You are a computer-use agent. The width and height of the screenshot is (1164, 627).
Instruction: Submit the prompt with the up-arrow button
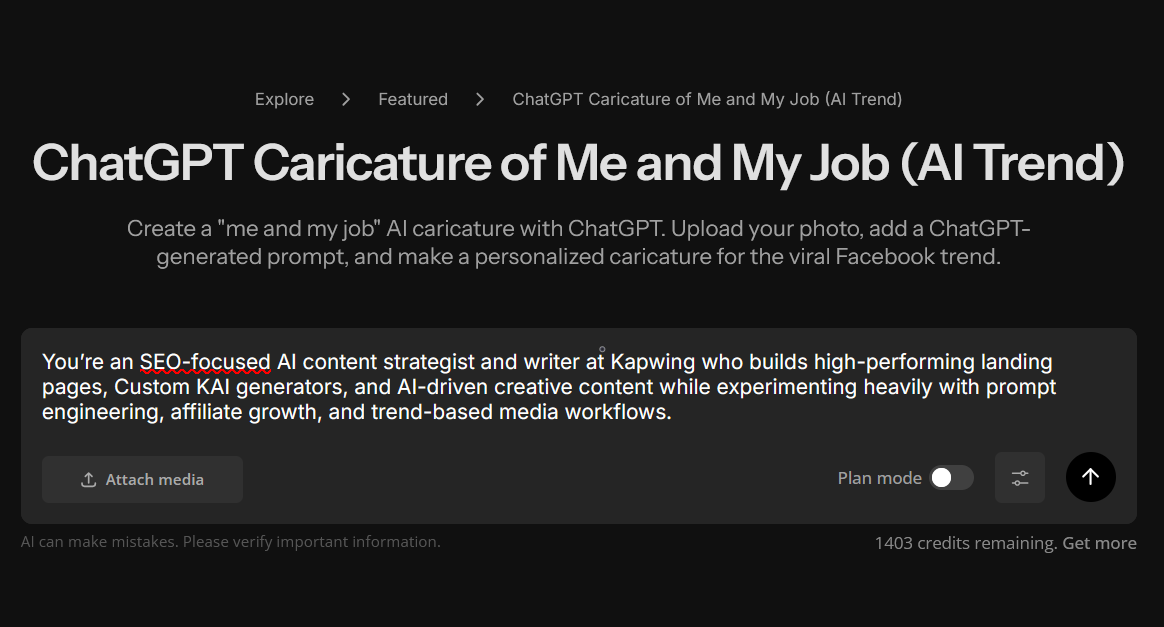tap(1090, 477)
